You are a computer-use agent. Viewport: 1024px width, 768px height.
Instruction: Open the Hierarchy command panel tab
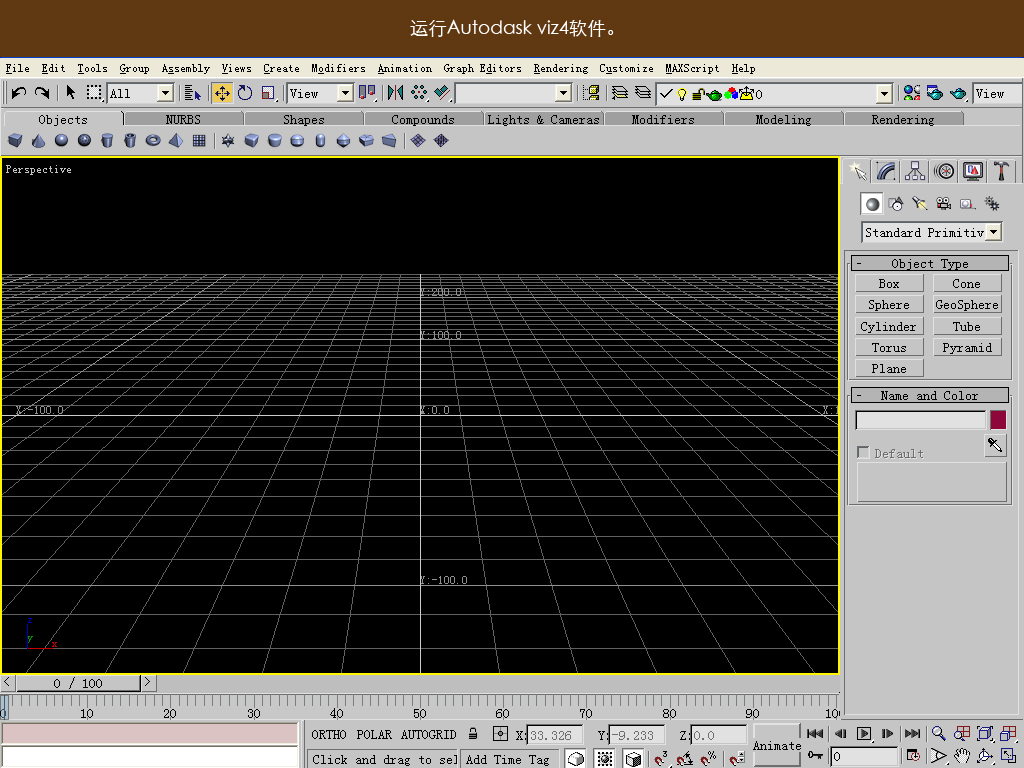click(915, 171)
